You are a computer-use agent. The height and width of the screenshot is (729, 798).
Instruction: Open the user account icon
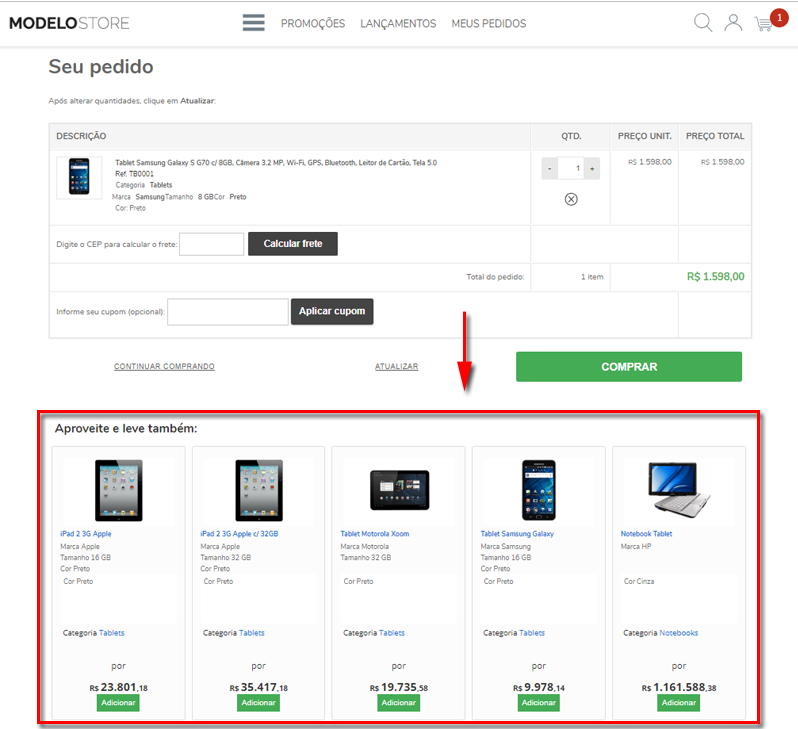[x=733, y=23]
